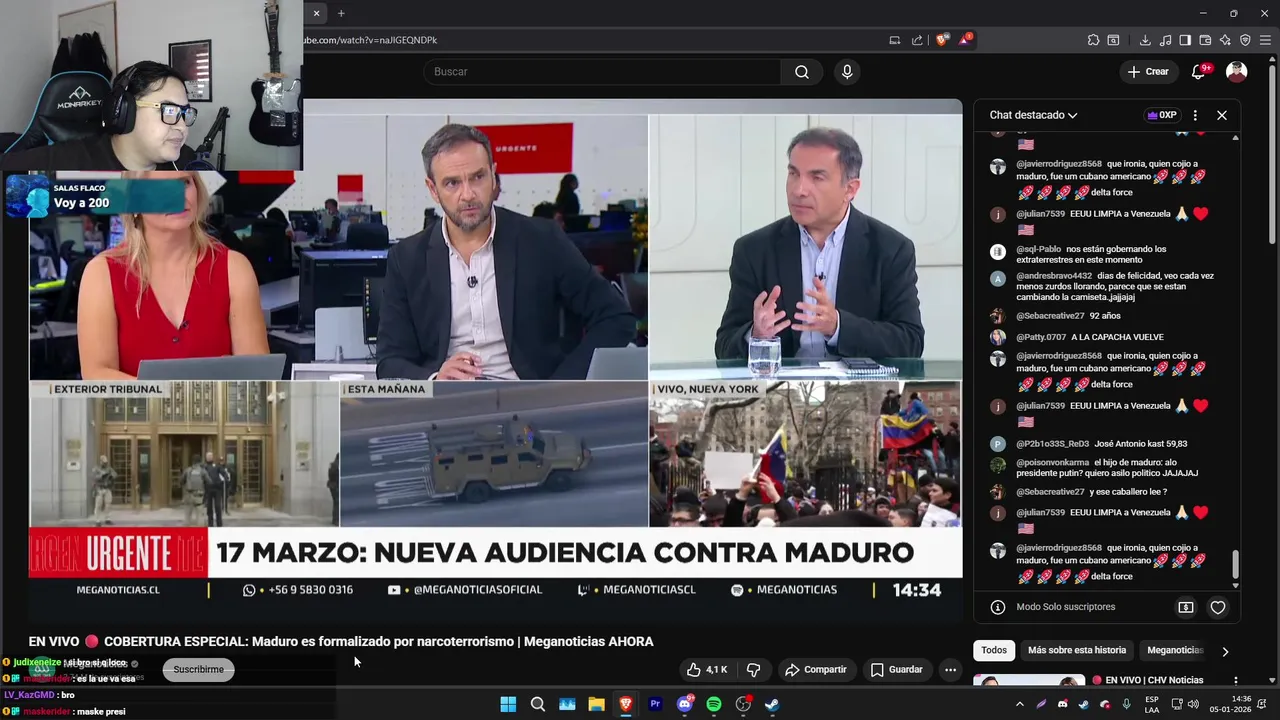This screenshot has width=1280, height=720.
Task: Click username @javierrodriguez8568 in top chat message
Action: (1059, 164)
